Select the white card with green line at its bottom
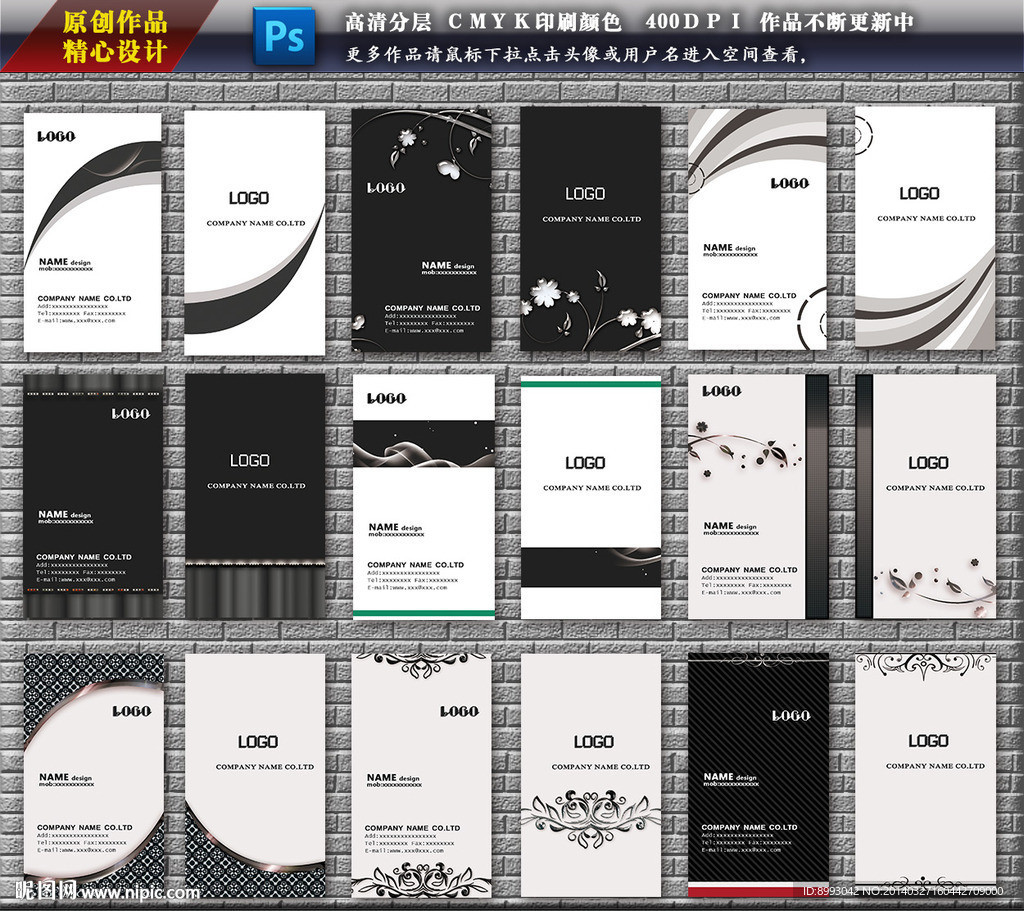The image size is (1024, 911). 424,496
